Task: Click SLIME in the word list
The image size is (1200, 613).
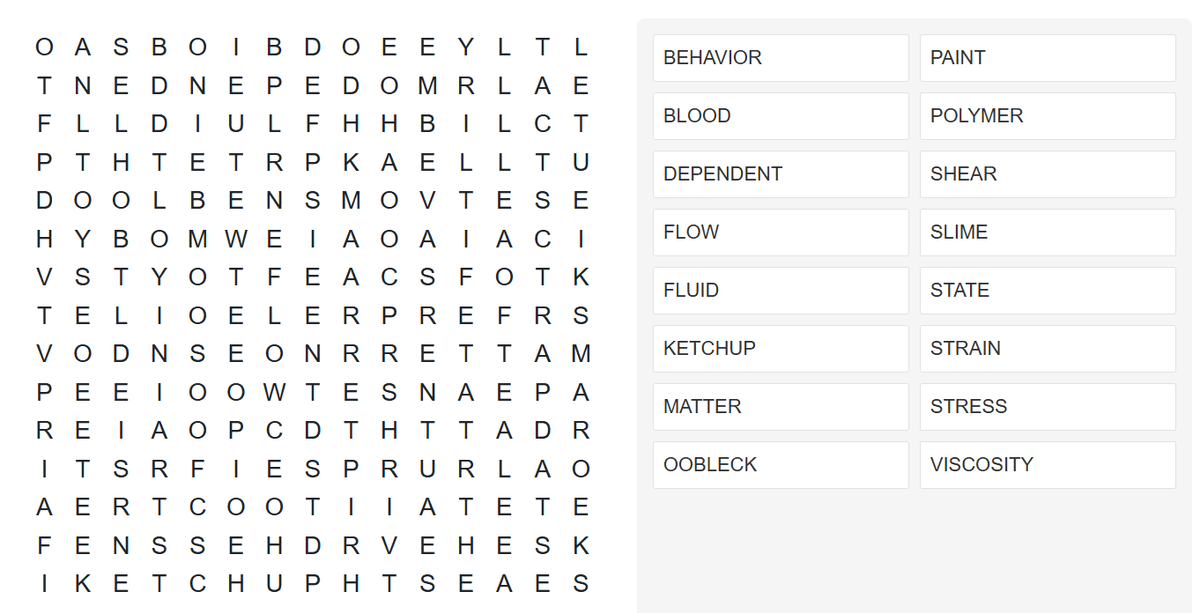Action: pyautogui.click(x=1047, y=232)
